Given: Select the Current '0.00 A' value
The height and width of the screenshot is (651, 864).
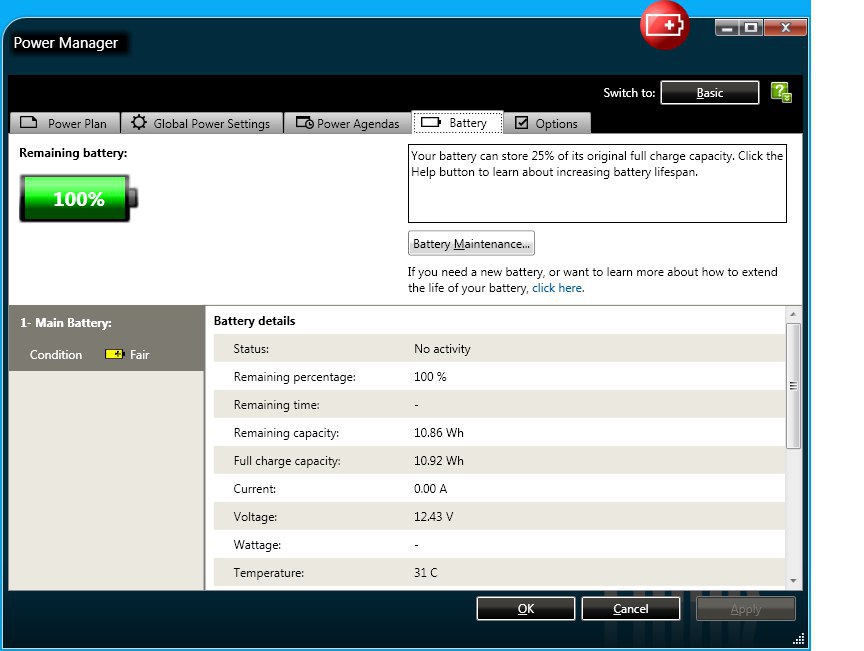Looking at the screenshot, I should (430, 488).
